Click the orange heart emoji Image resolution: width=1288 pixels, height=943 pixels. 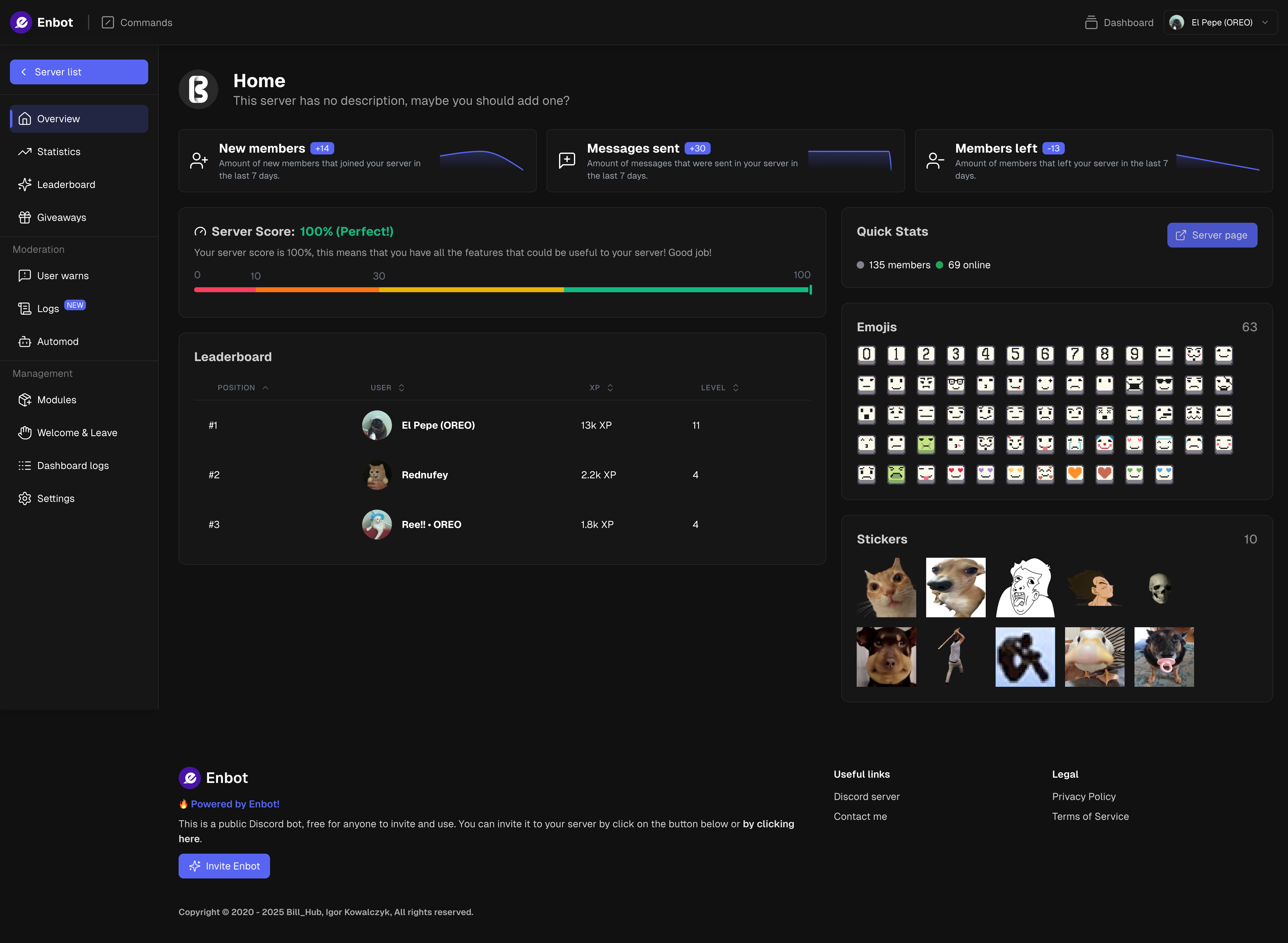[1075, 474]
